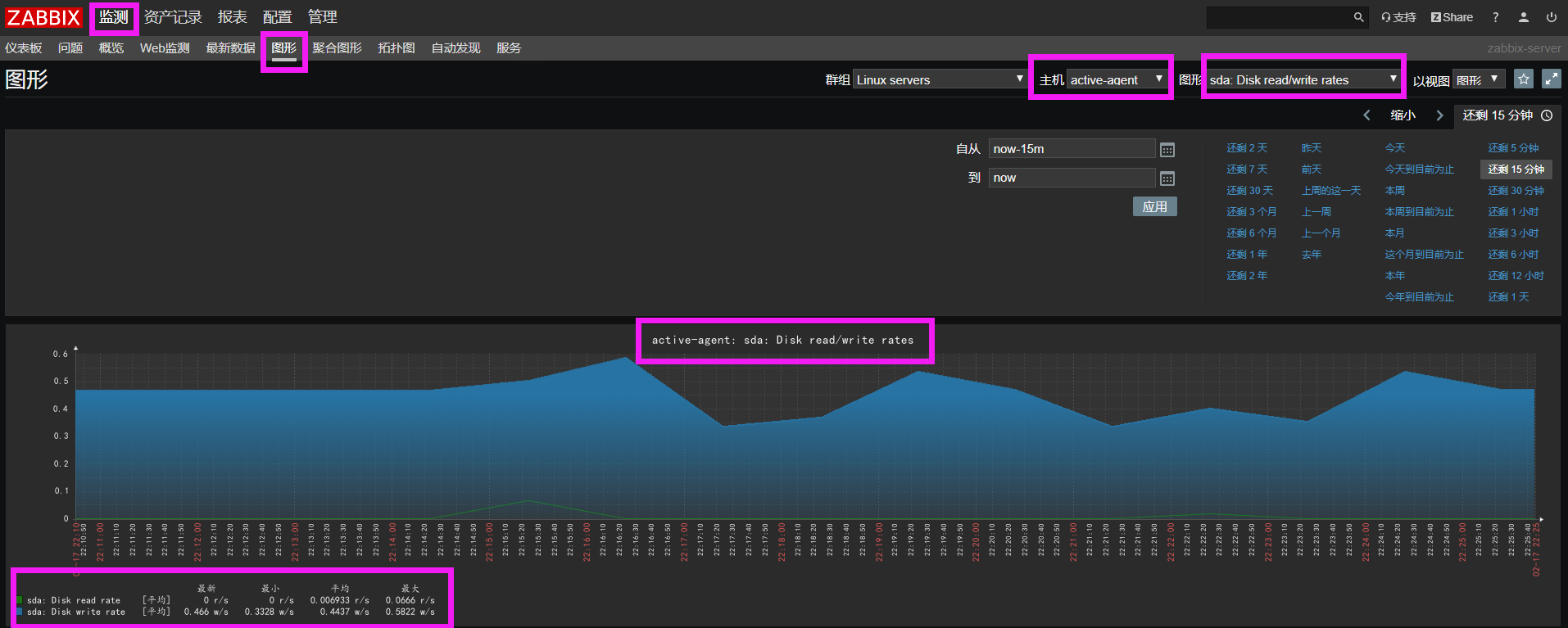Select the 今天 time range
The image size is (1568, 628).
click(x=1395, y=148)
